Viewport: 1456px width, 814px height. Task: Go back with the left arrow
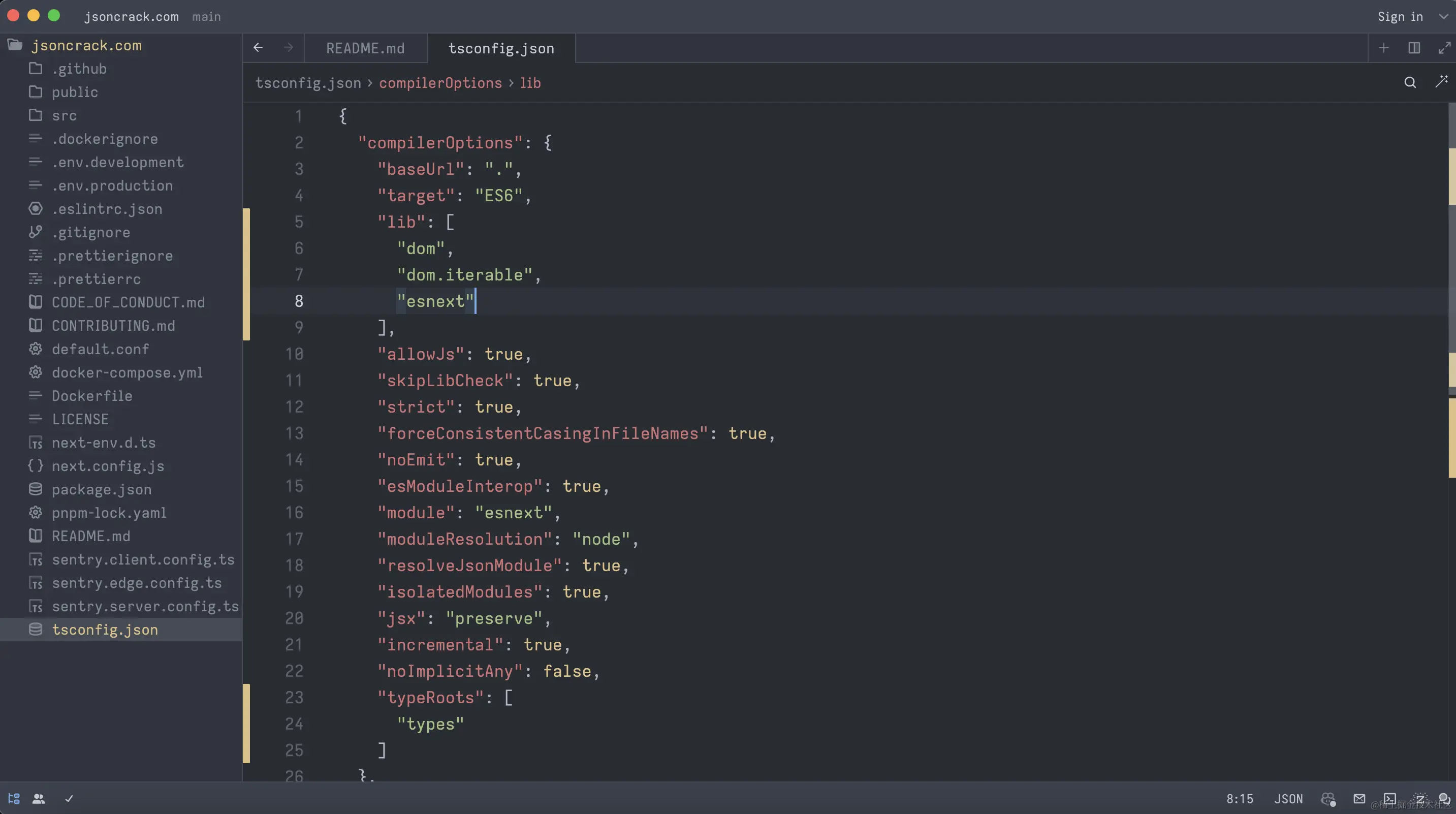click(258, 48)
